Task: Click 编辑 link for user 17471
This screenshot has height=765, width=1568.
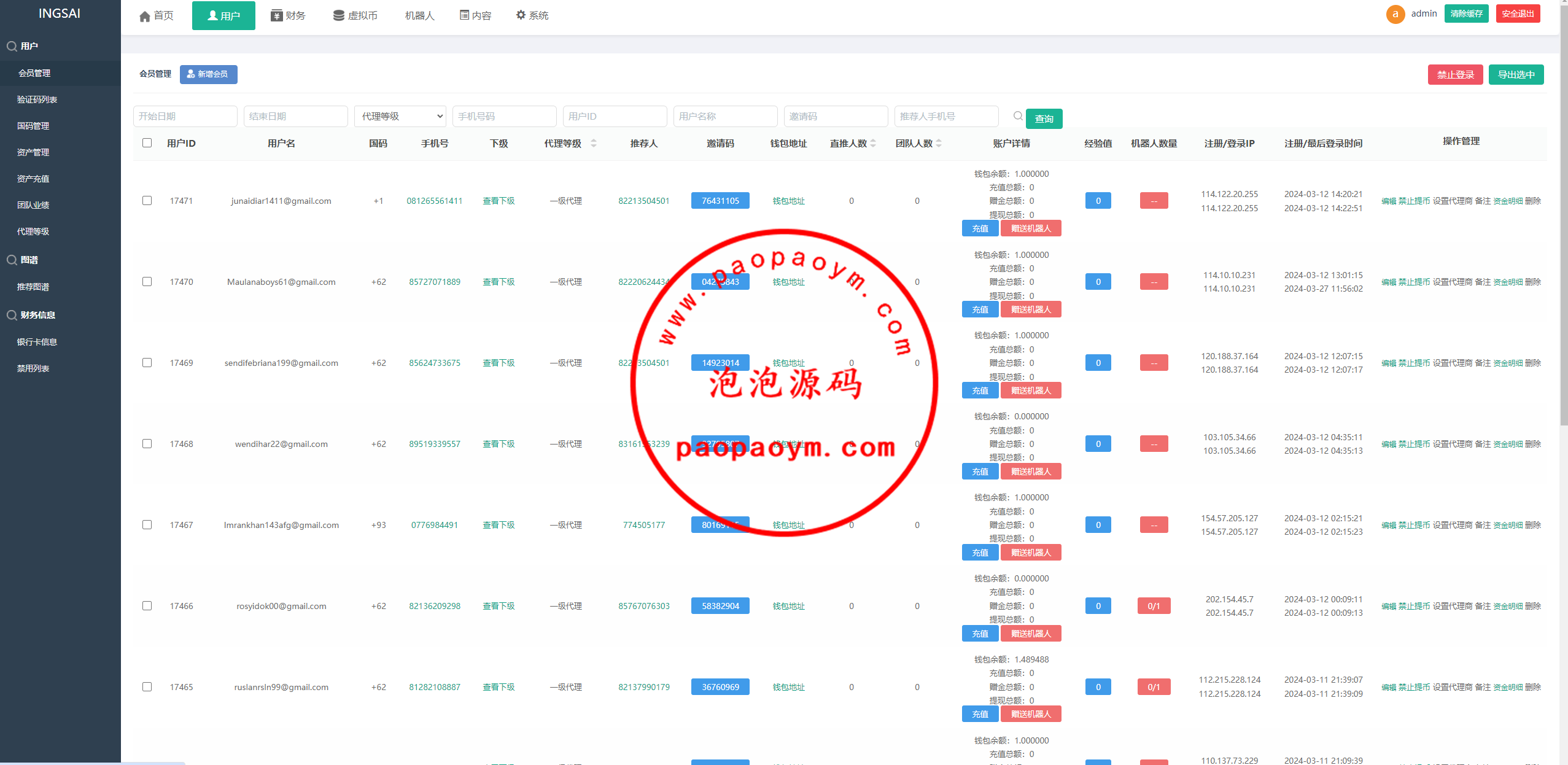Action: click(1389, 201)
